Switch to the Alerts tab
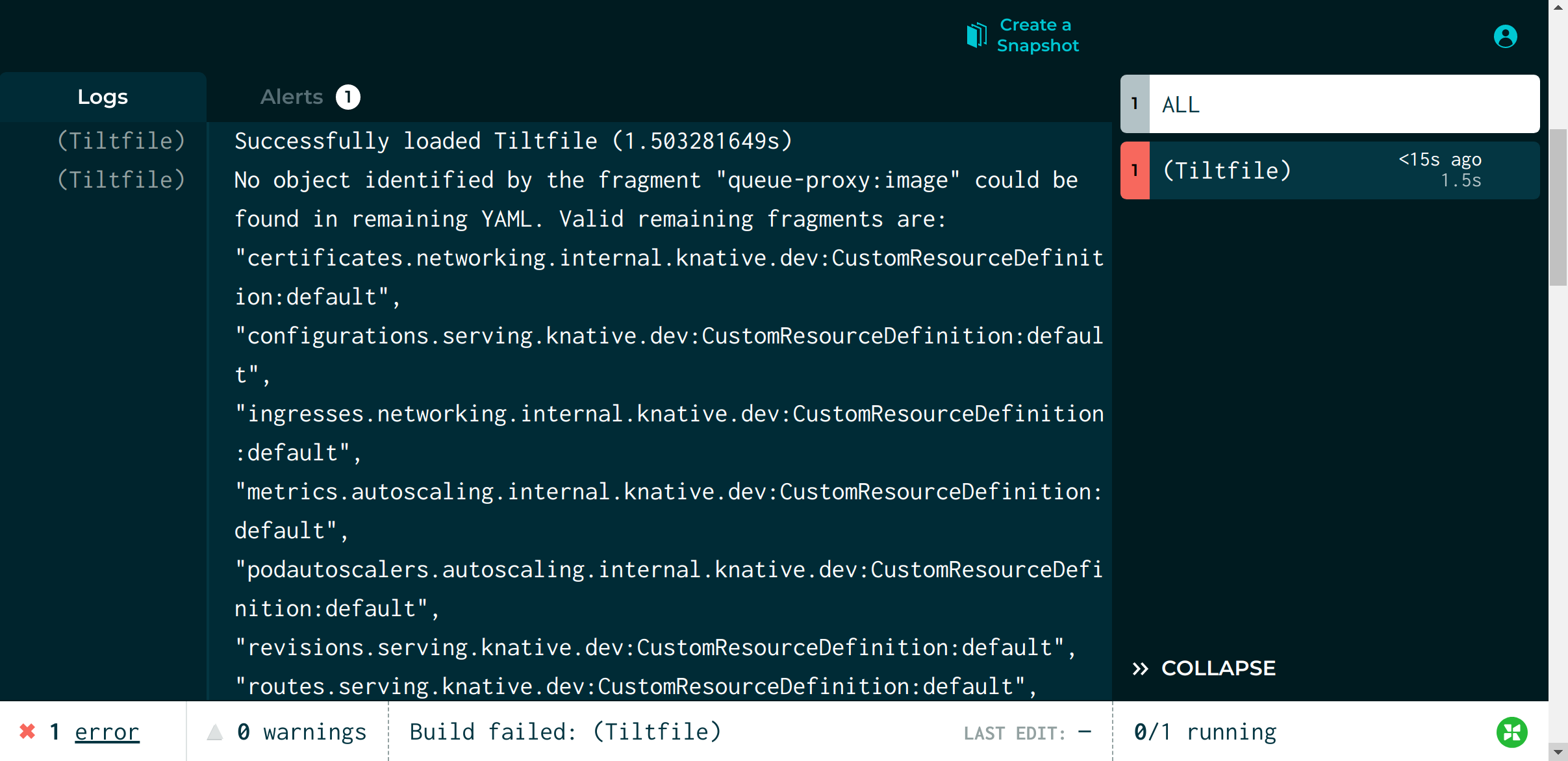Image resolution: width=1568 pixels, height=761 pixels. 310,97
